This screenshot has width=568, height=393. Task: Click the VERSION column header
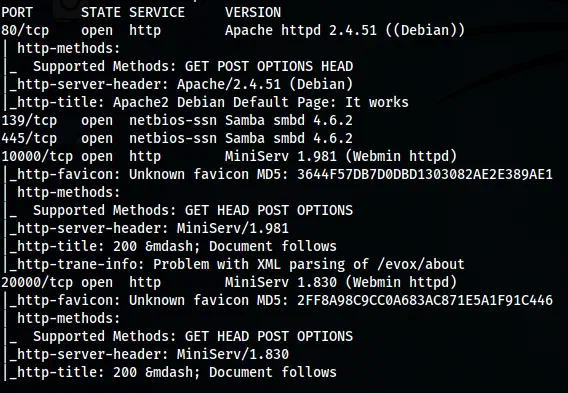253,13
